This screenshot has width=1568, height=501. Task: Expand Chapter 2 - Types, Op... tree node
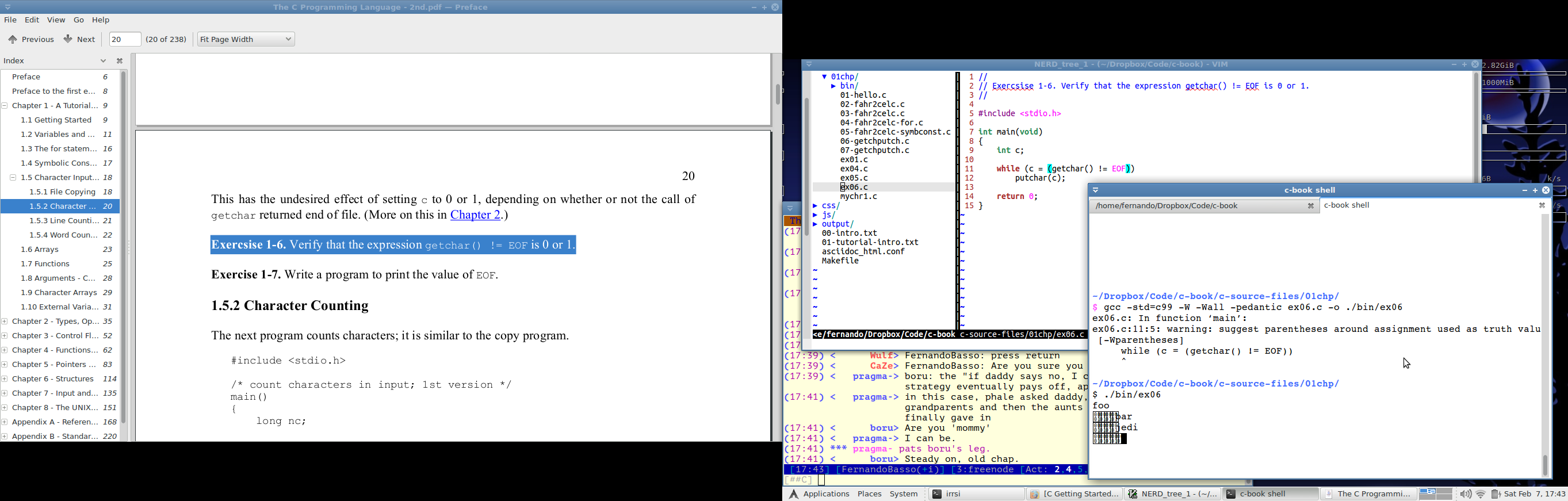click(5, 322)
